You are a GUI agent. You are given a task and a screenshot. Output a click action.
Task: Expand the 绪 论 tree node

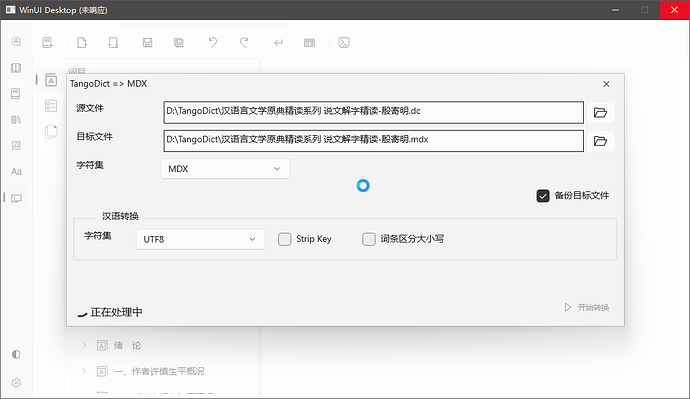84,345
